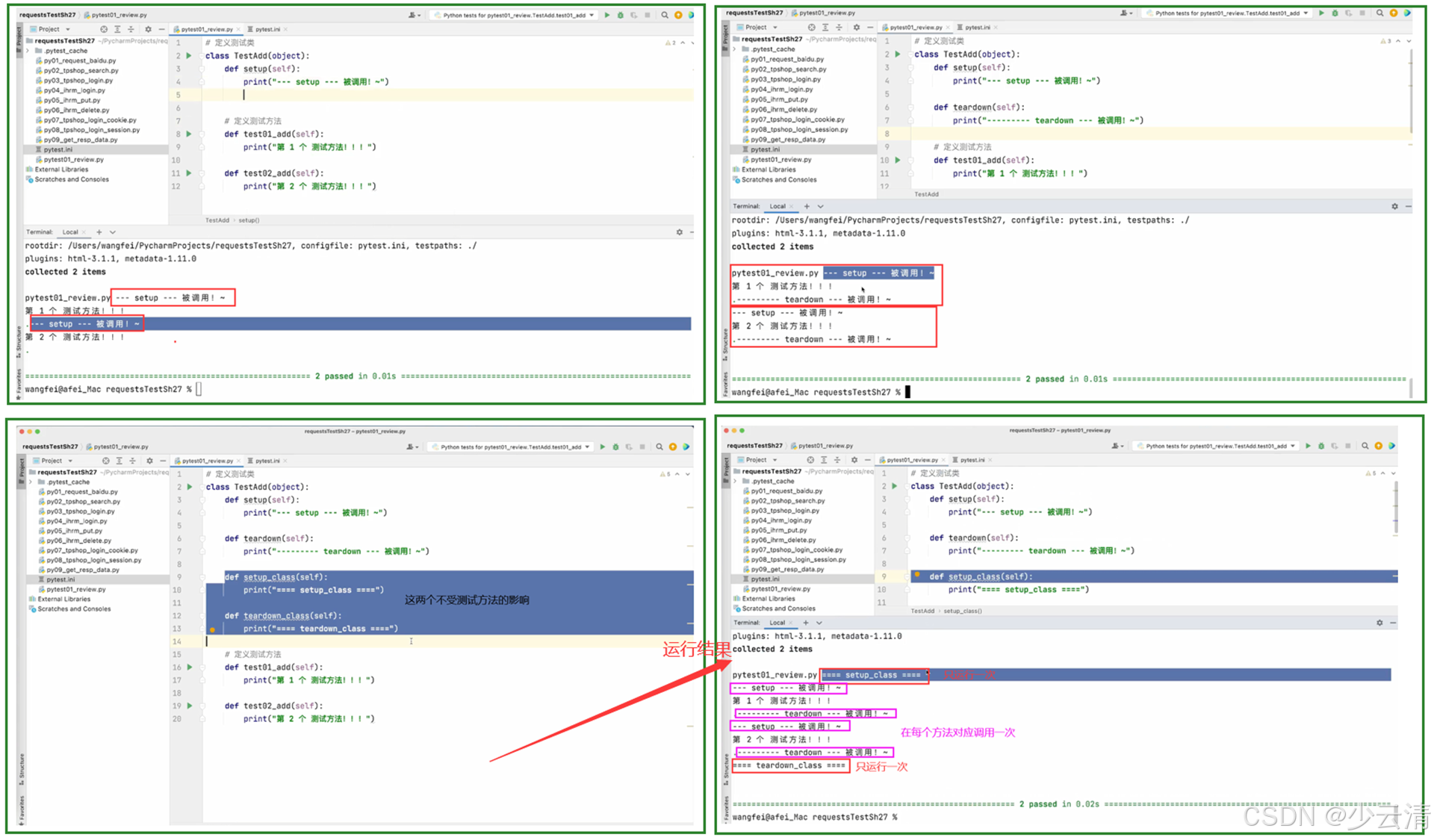Click the green Run button in top-left window
The width and height of the screenshot is (1434, 840).
coord(606,15)
